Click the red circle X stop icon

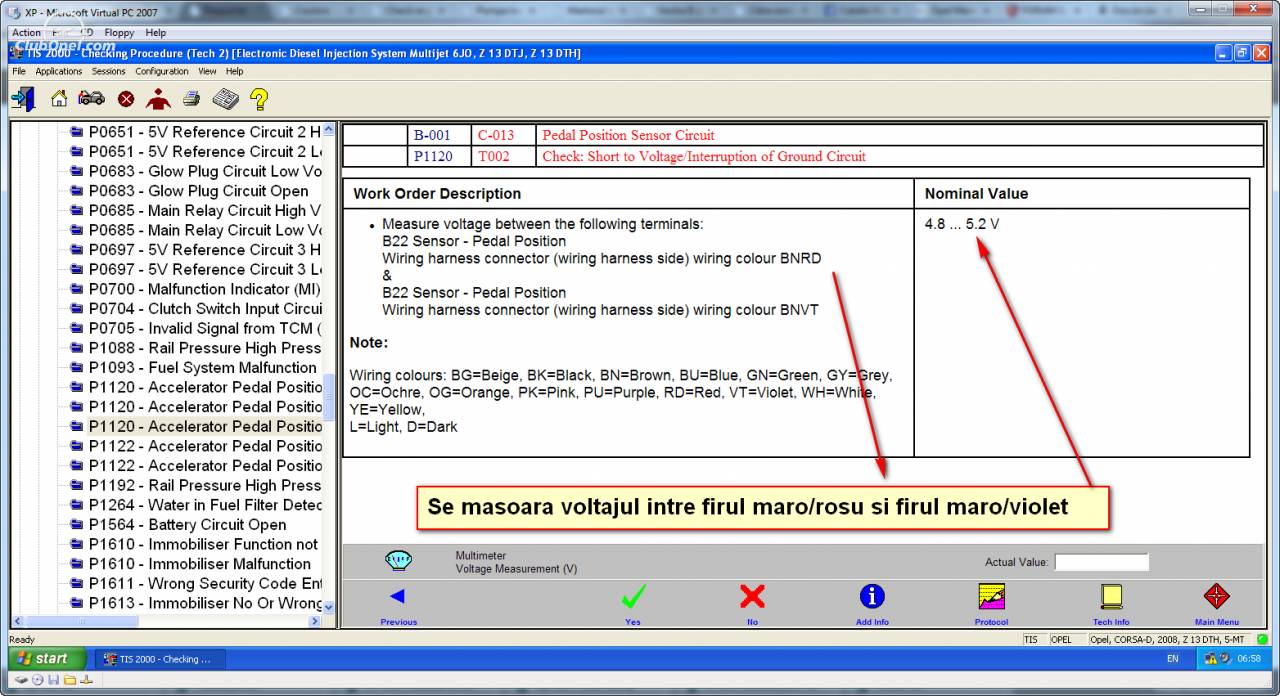126,99
